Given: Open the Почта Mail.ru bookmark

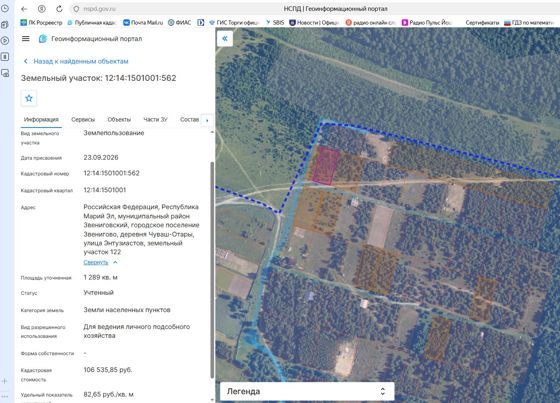Looking at the screenshot, I should click(143, 23).
